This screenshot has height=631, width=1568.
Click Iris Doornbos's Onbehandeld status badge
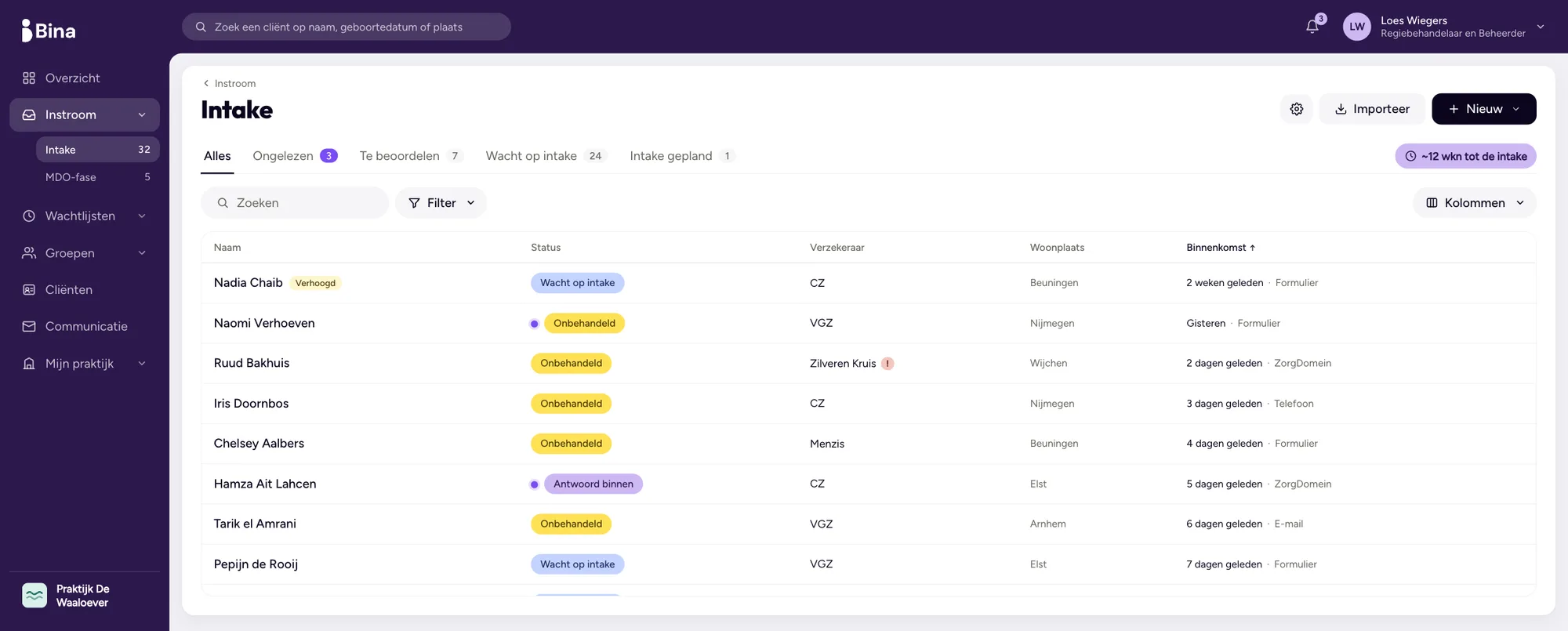[571, 404]
